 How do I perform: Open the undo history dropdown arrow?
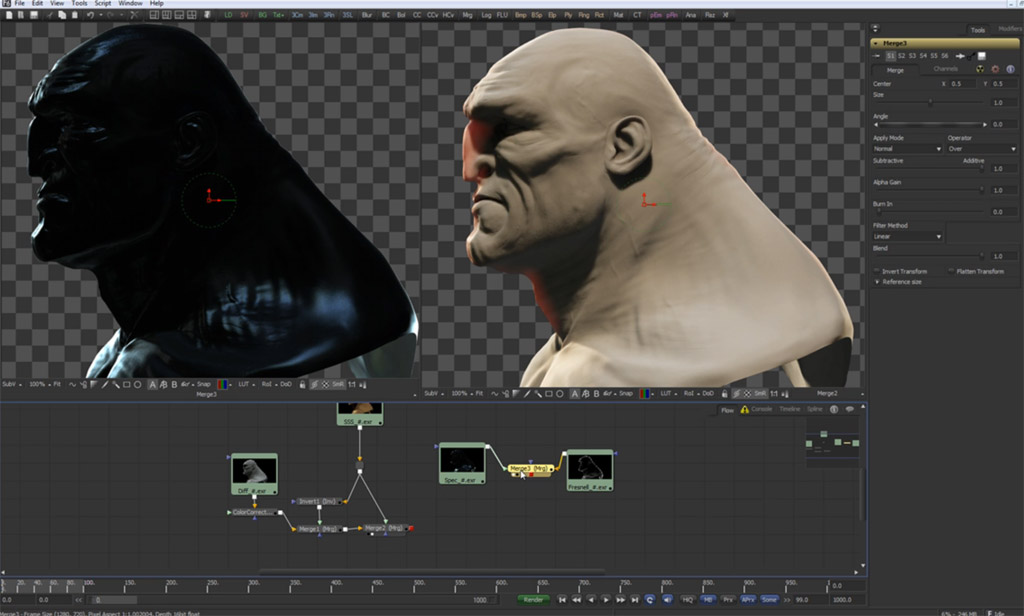101,15
